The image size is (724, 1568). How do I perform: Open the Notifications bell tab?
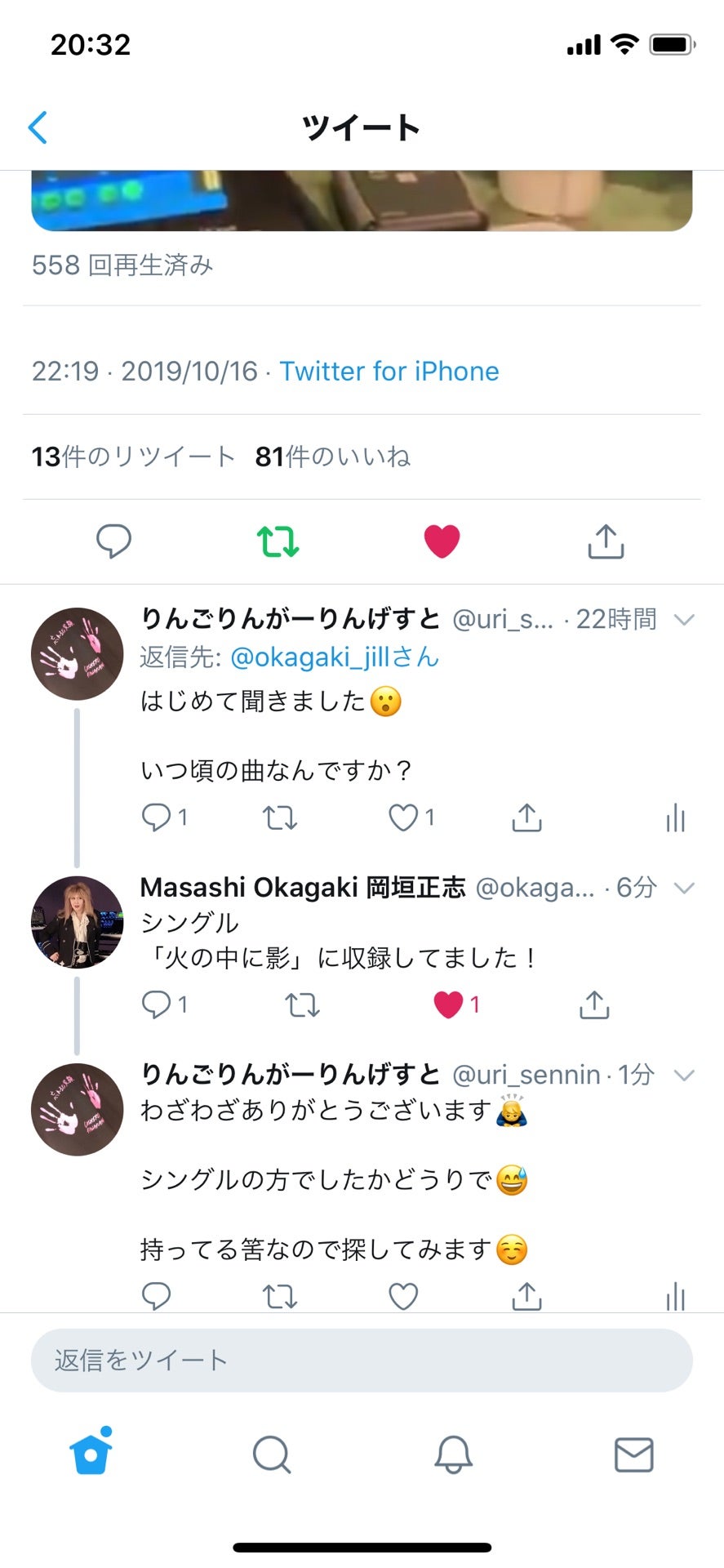453,1454
